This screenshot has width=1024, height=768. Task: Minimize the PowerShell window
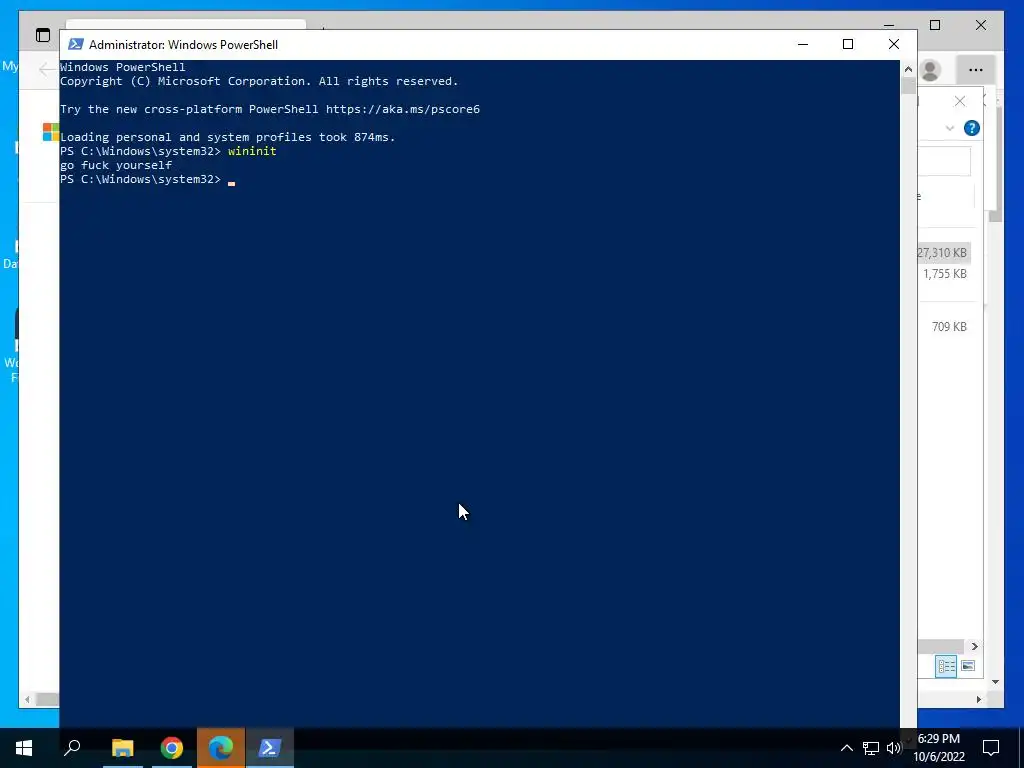pos(803,44)
